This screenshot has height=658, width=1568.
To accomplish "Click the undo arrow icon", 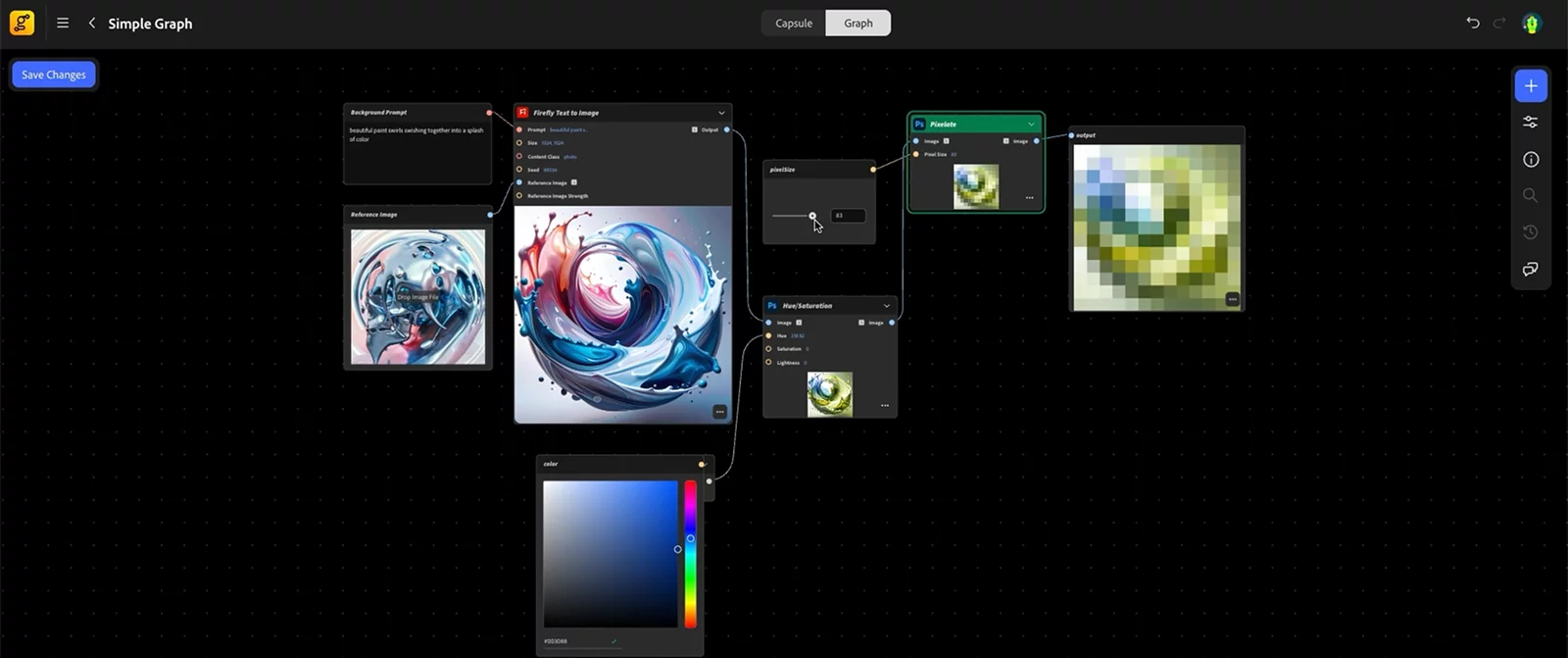I will (1472, 23).
